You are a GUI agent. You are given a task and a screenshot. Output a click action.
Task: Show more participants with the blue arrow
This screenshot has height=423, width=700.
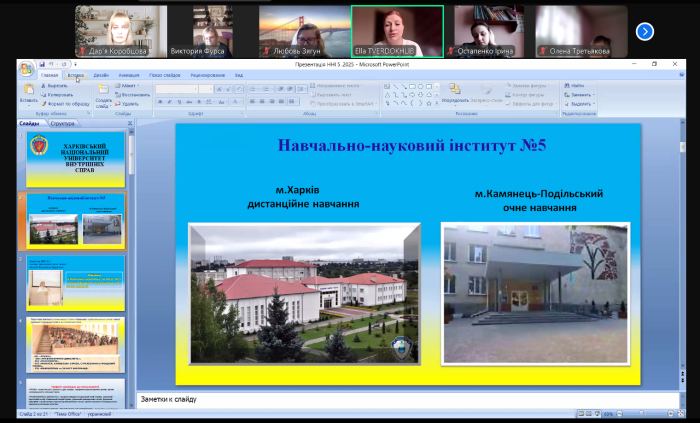645,32
